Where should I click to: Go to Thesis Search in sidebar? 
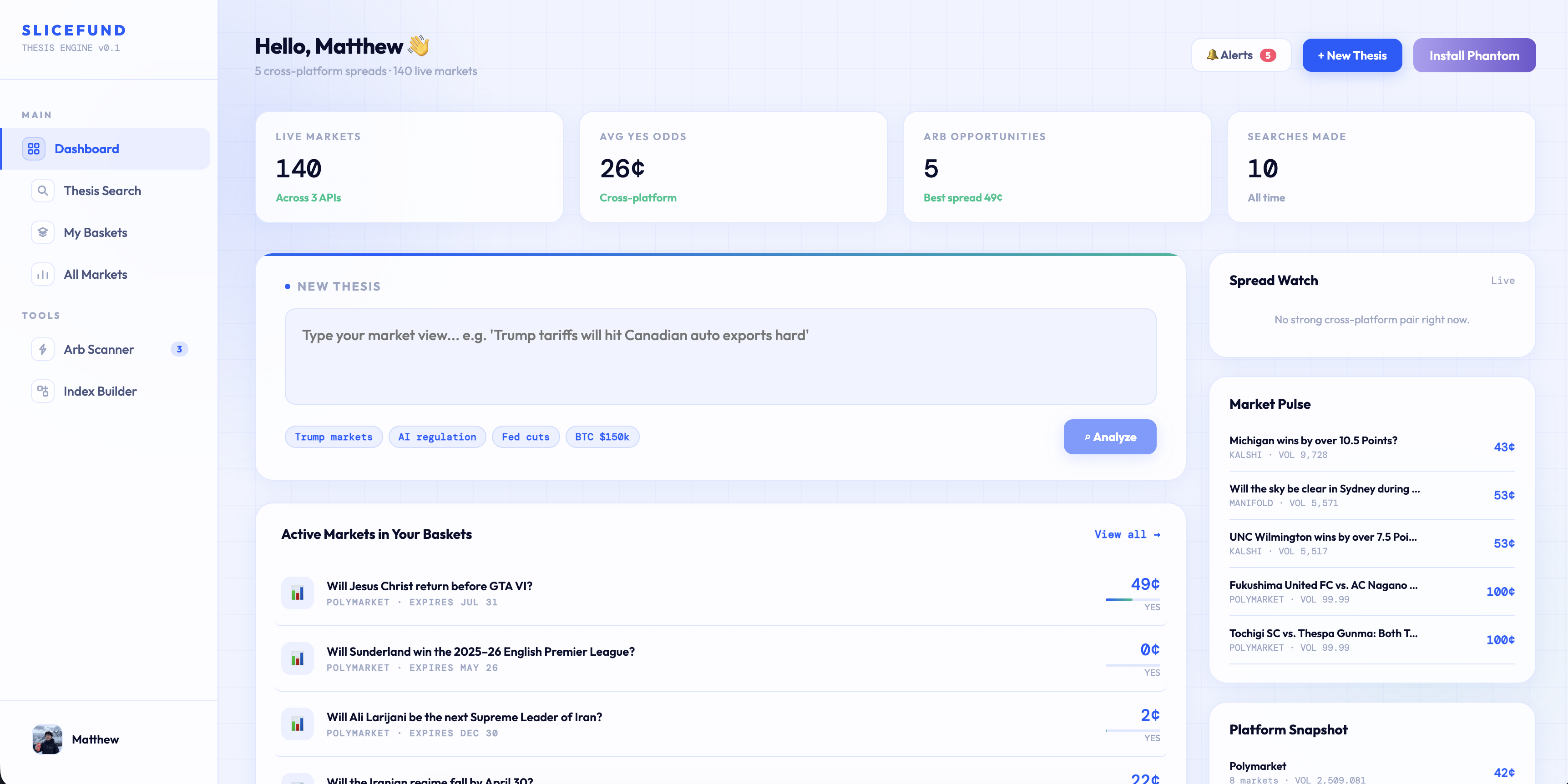point(102,191)
